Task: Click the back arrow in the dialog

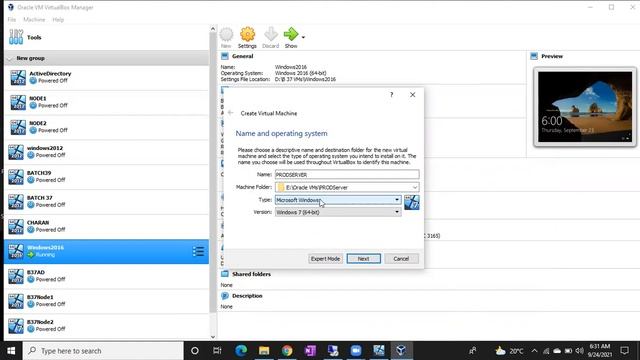Action: [231, 113]
